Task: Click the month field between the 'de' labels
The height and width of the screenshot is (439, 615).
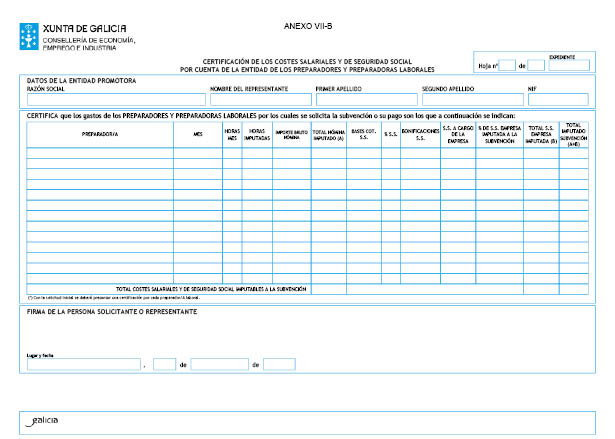Action: click(x=219, y=365)
